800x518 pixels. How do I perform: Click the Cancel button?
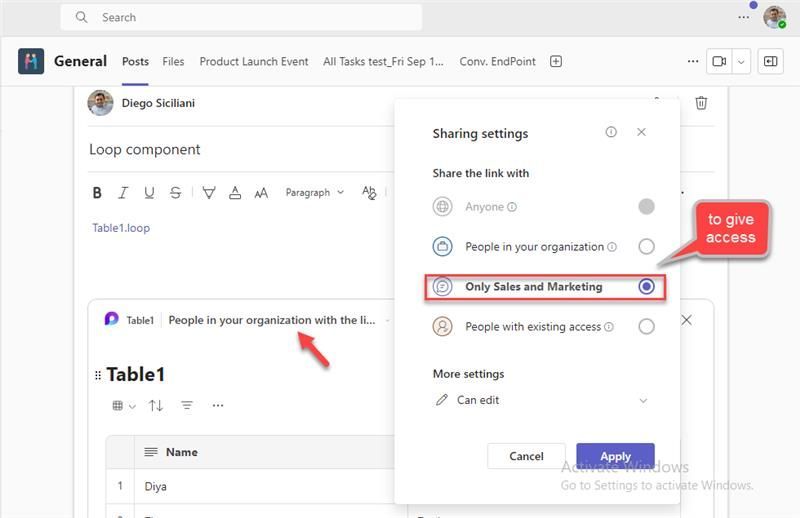pos(526,456)
